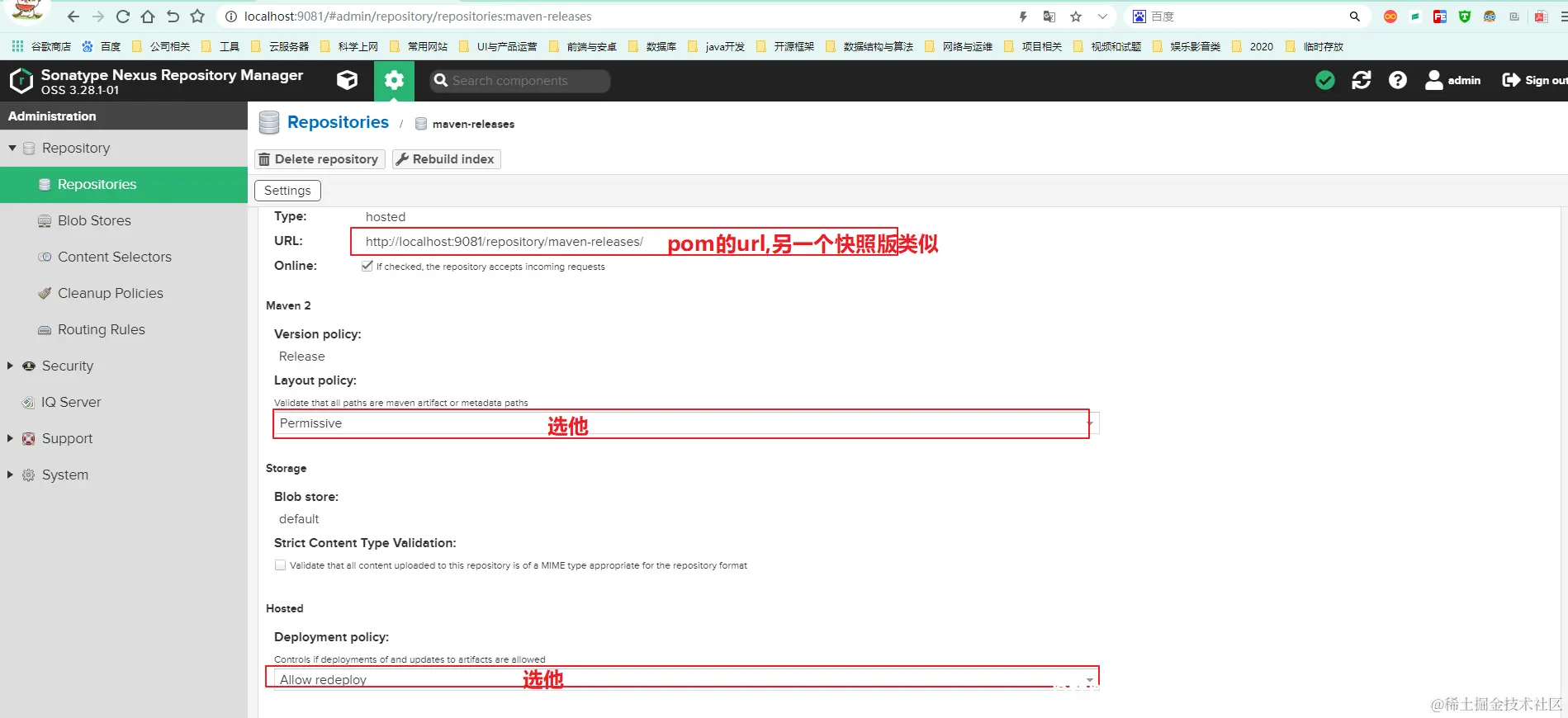Image resolution: width=1568 pixels, height=718 pixels.
Task: Click the System gear icon in sidebar
Action: click(29, 475)
